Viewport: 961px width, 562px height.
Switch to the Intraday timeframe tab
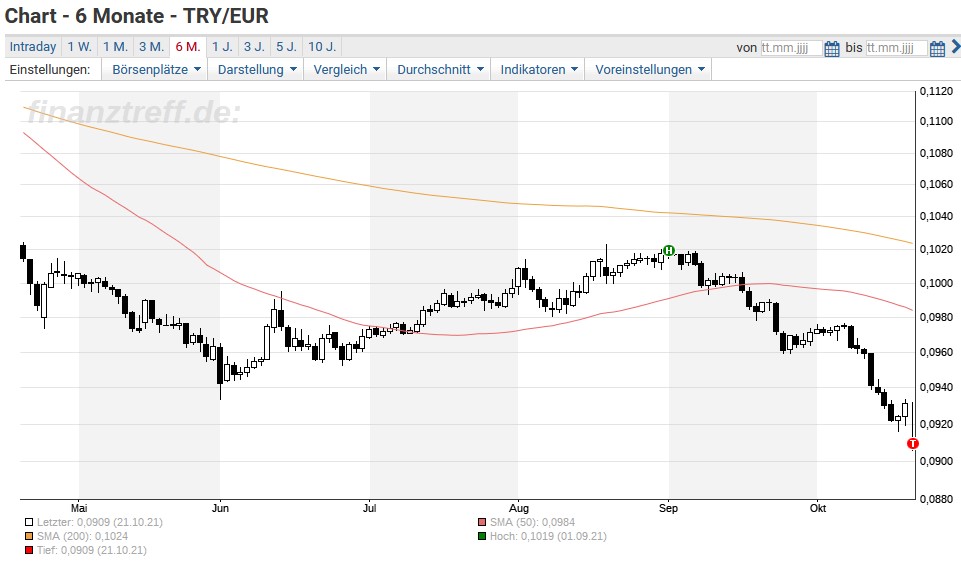(33, 47)
